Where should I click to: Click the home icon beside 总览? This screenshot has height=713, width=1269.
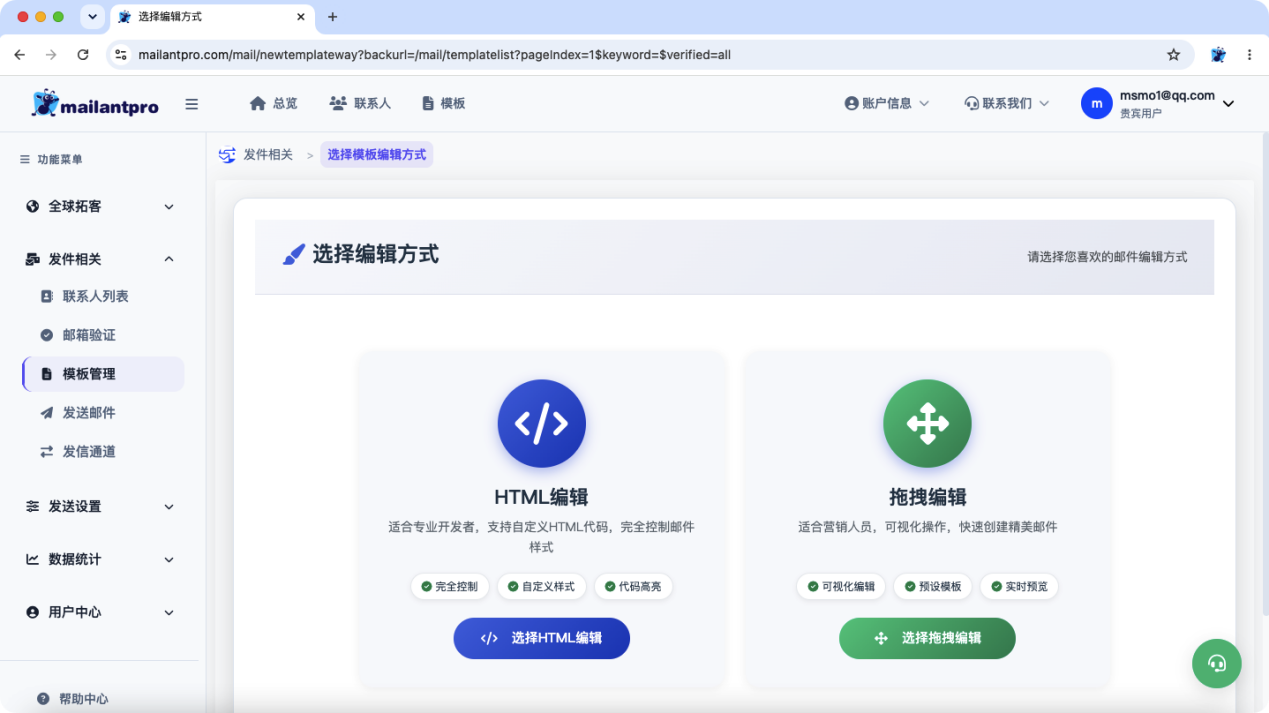(258, 103)
